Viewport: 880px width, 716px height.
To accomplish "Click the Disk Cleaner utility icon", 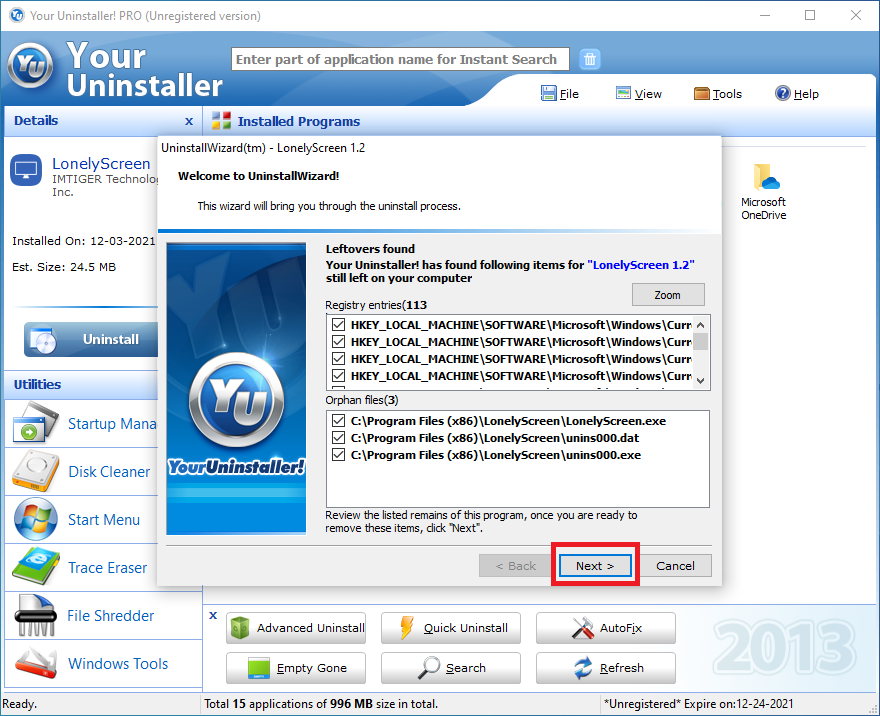I will (x=36, y=472).
